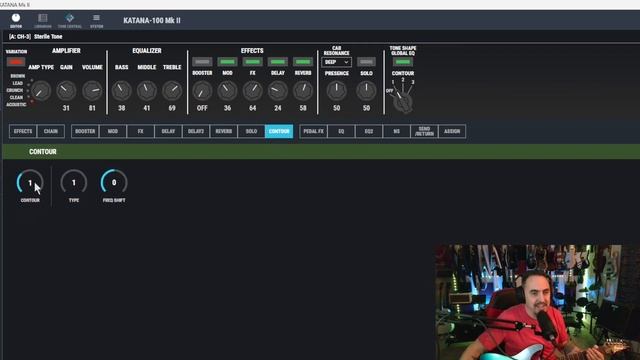Toggle the red Variation switch
Screen dimensions: 640x360
[x=16, y=62]
